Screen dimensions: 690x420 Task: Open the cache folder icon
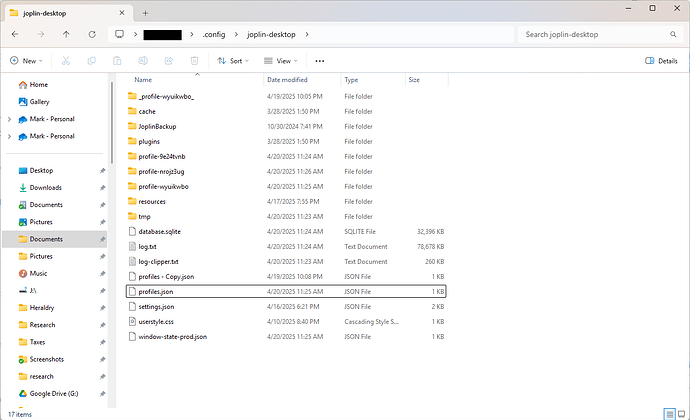(132, 111)
